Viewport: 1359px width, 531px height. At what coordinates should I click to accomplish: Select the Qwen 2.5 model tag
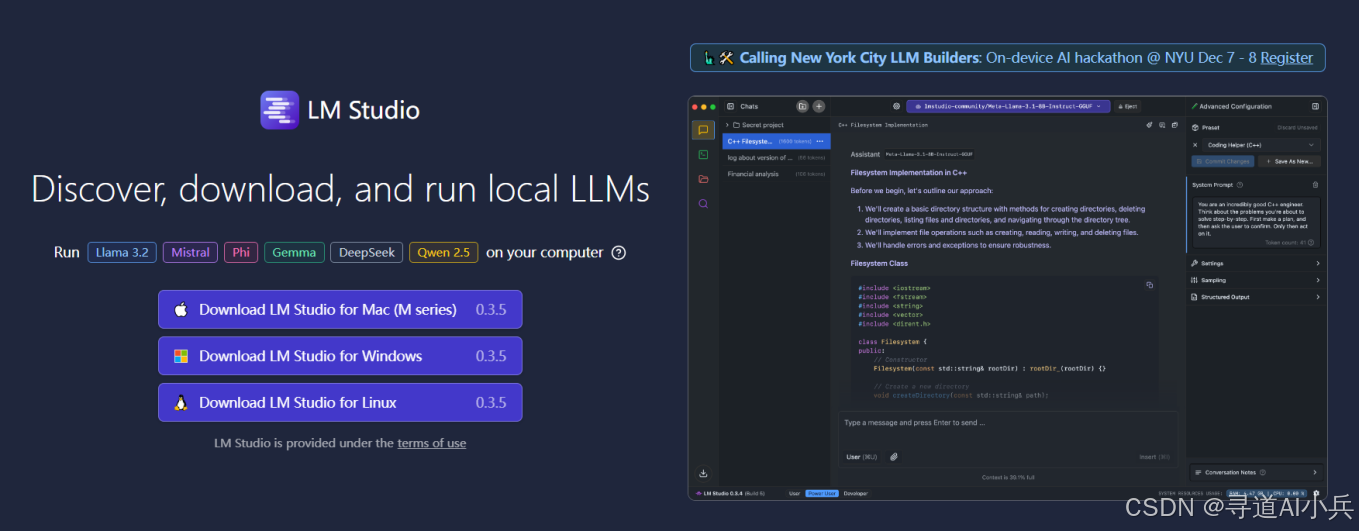coord(443,252)
